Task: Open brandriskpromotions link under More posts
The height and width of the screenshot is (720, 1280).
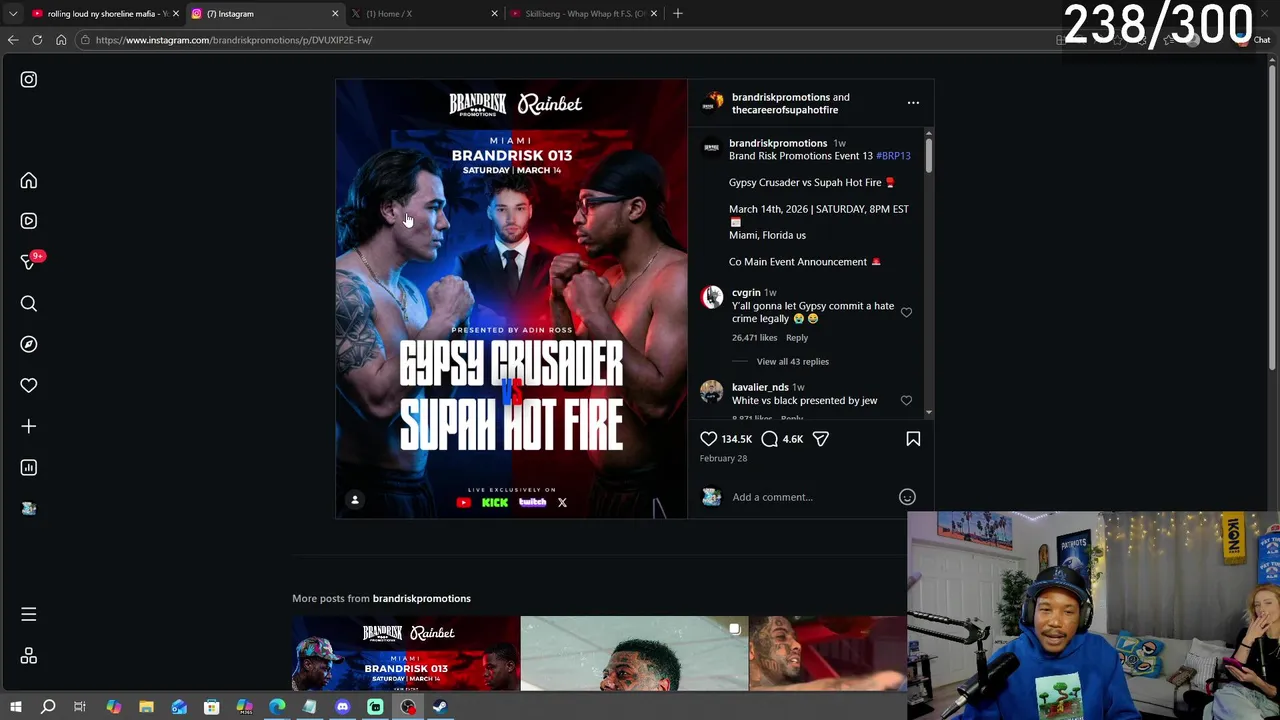Action: coord(421,598)
